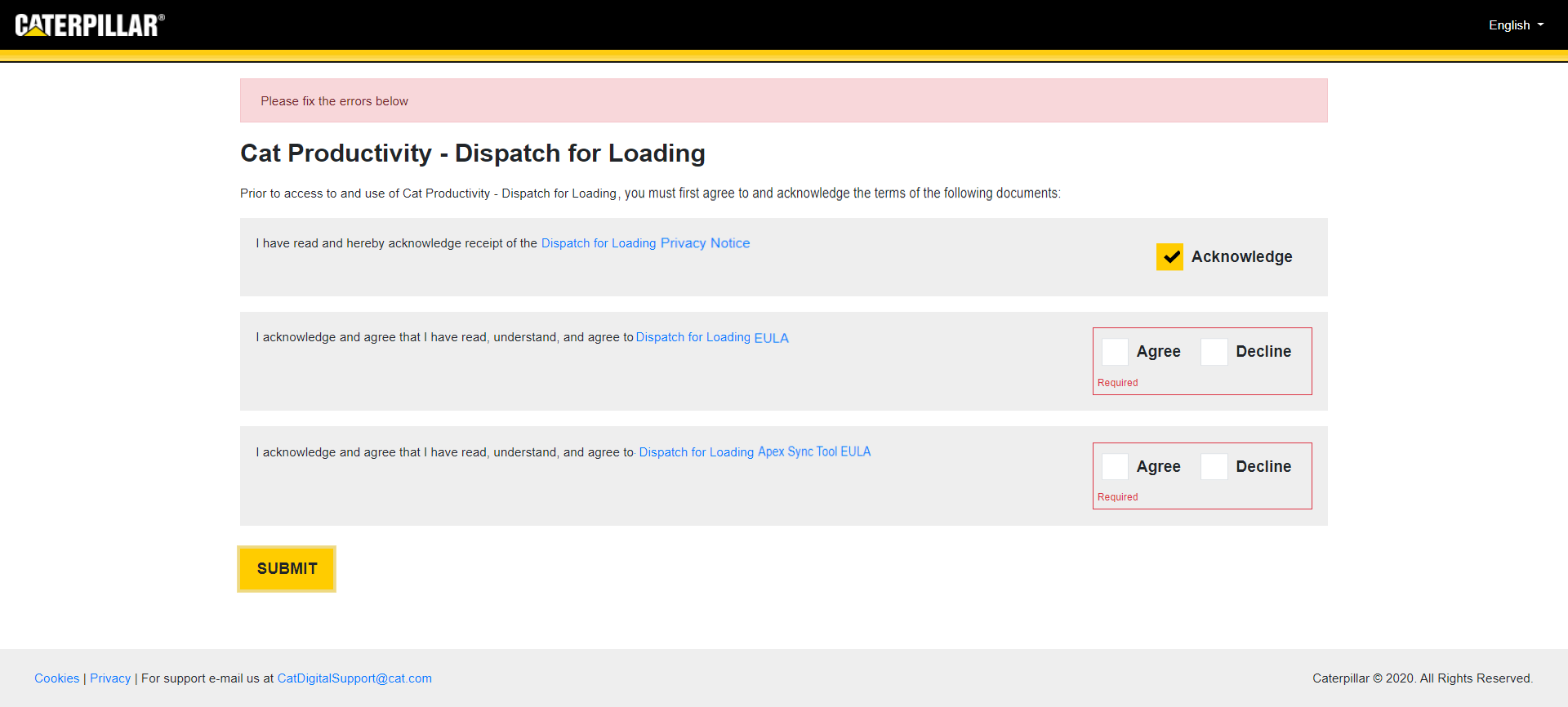Check Decline box for Apex Sync Tool EULA
The width and height of the screenshot is (1568, 707).
(1214, 466)
